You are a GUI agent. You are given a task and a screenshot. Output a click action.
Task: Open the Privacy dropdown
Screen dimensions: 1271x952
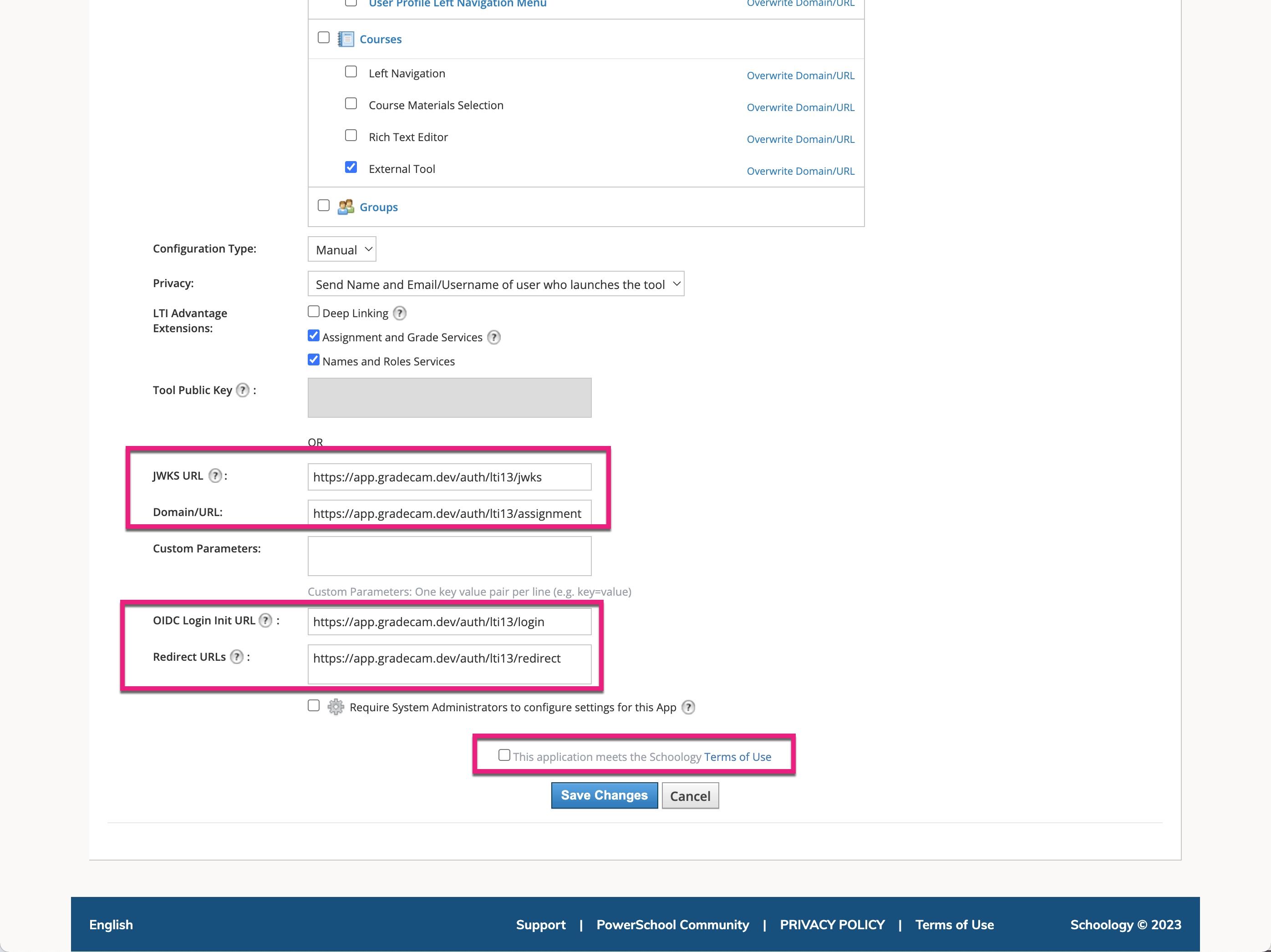(496, 284)
